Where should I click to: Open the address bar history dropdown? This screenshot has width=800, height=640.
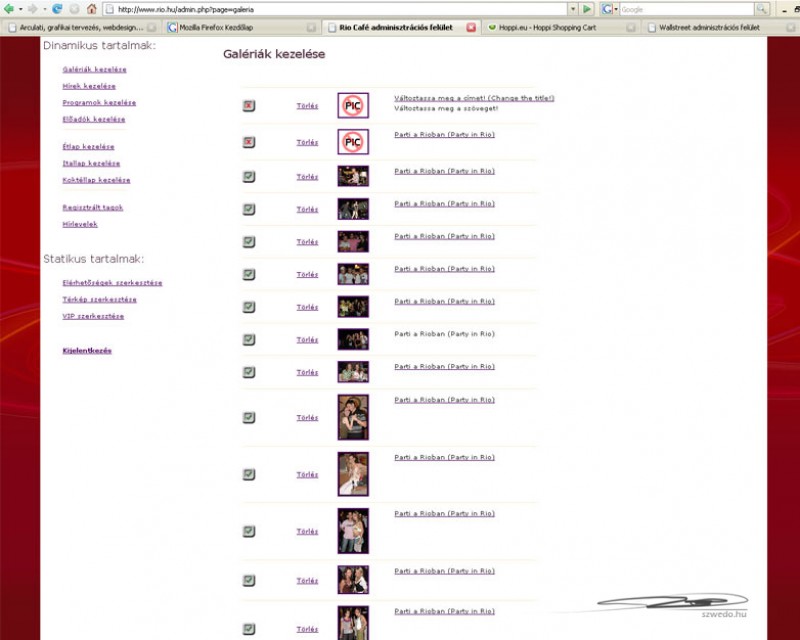click(573, 9)
